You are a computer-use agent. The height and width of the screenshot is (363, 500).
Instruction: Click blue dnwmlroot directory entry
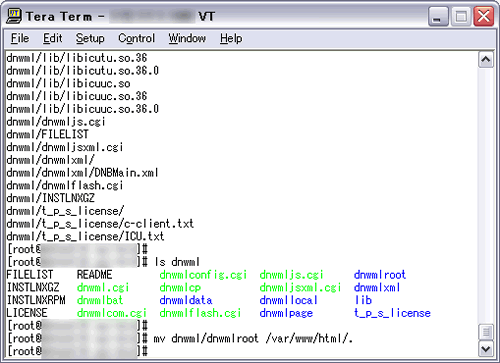(380, 275)
